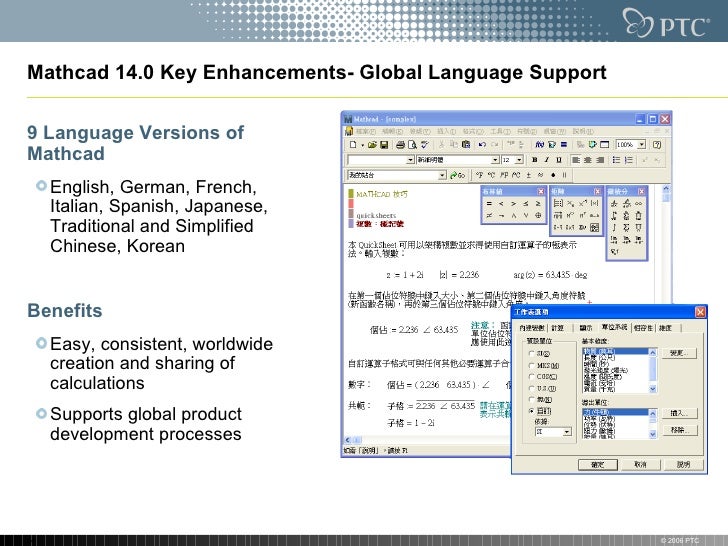The width and height of the screenshot is (728, 546).
Task: Click the leftmost button at the dialog bottom
Action: tap(598, 464)
